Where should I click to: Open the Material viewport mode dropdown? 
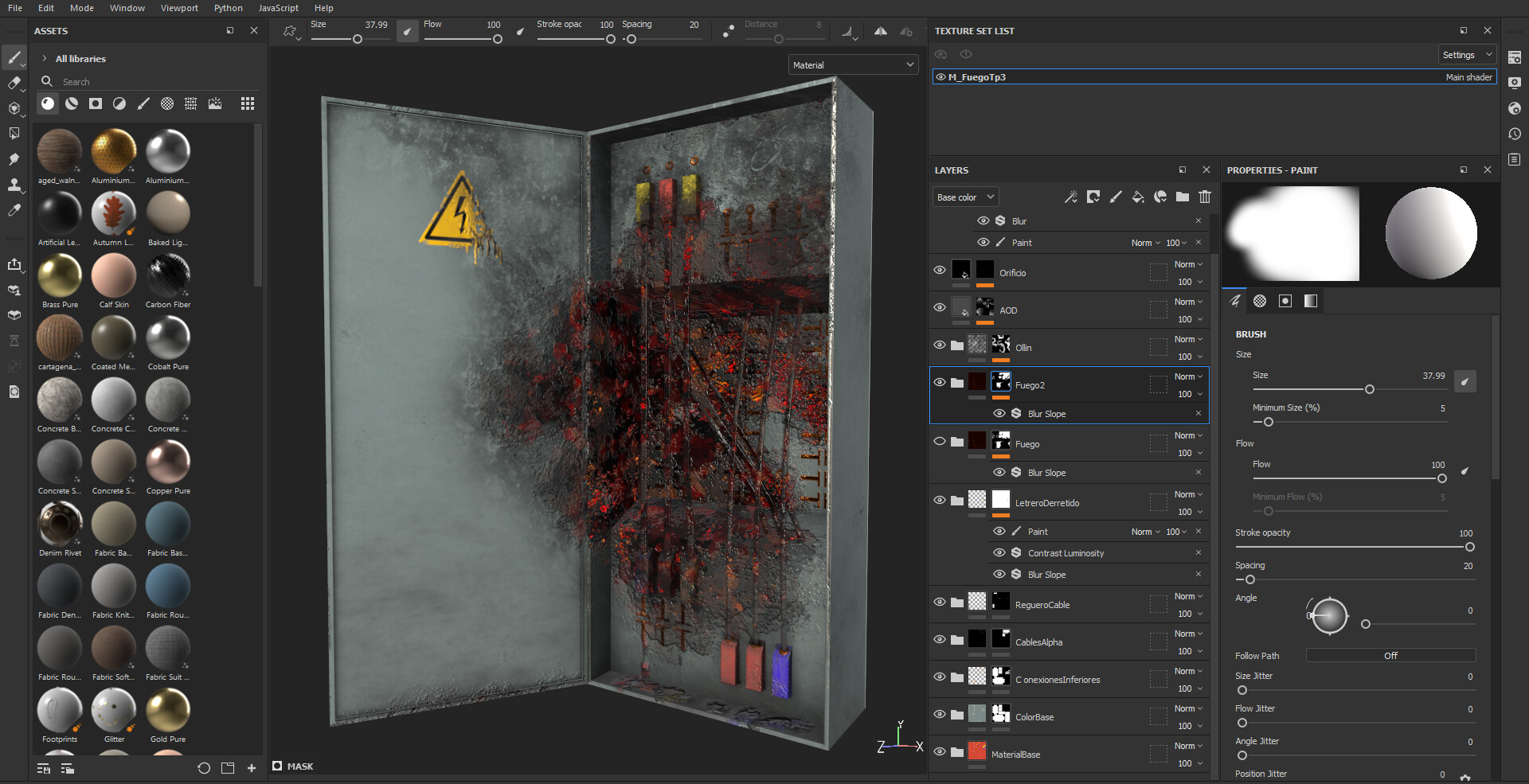click(852, 65)
